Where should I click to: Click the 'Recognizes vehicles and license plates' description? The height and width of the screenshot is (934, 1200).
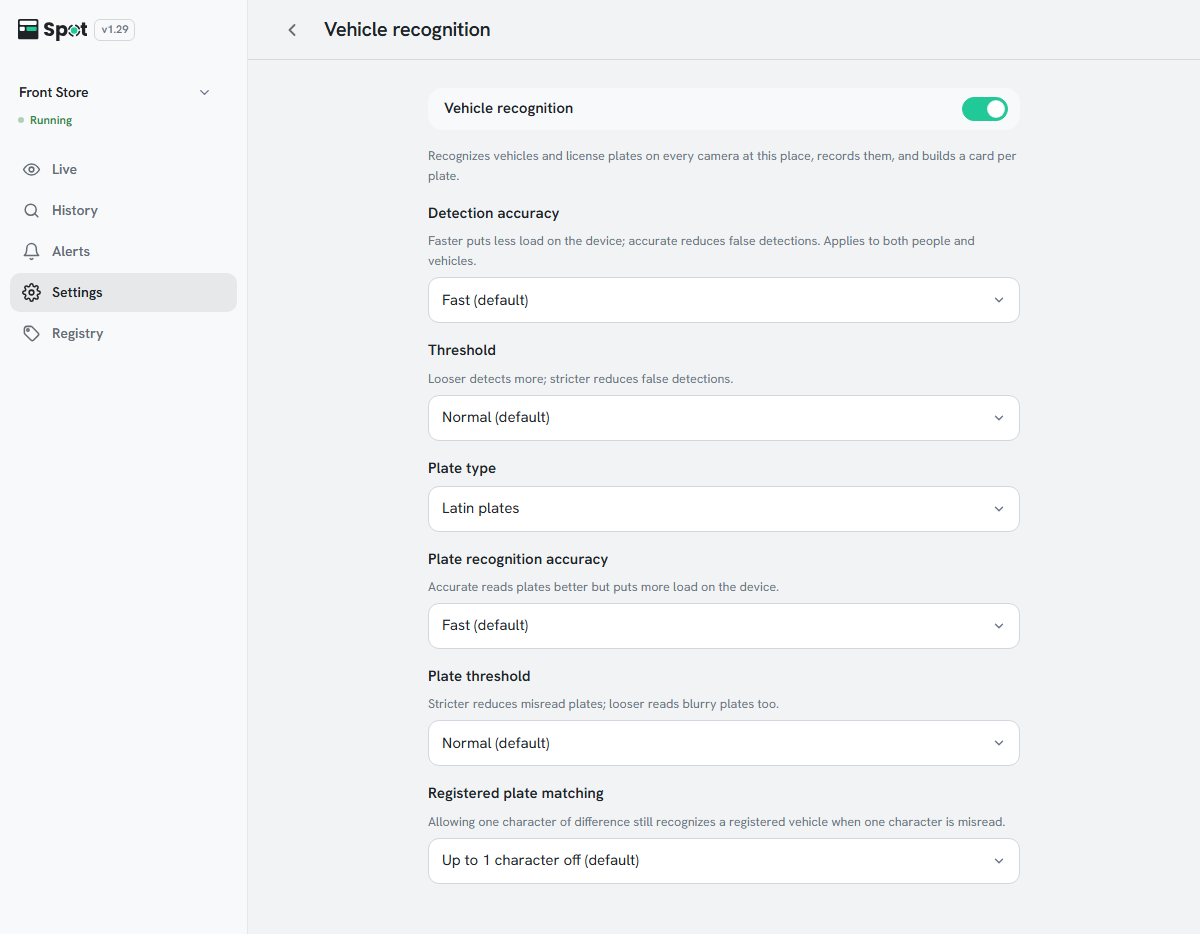(x=722, y=167)
